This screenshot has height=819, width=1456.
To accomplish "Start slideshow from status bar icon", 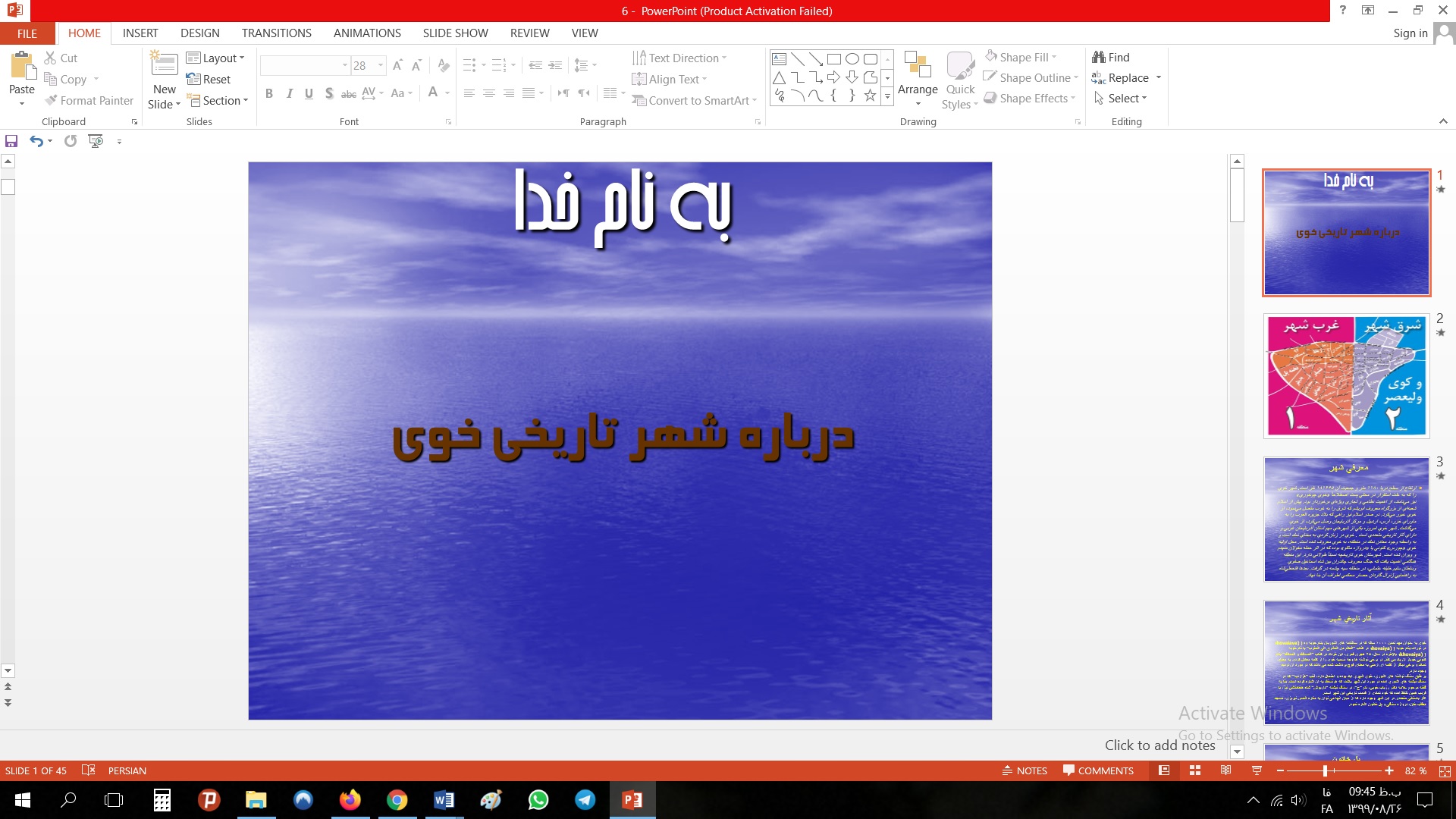I will [x=1257, y=770].
